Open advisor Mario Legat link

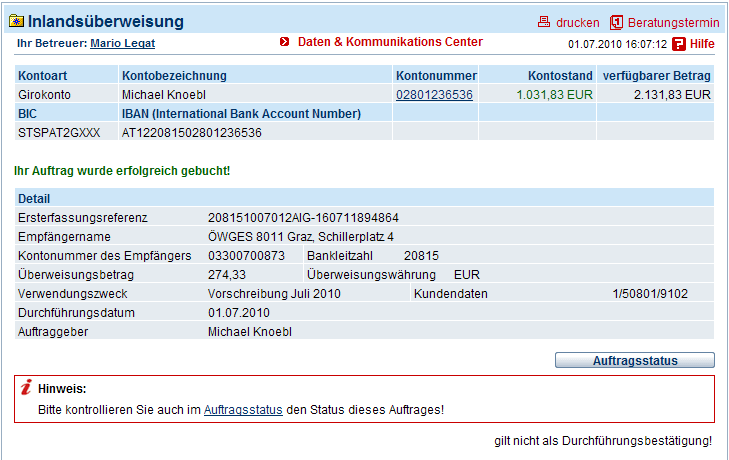(122, 43)
